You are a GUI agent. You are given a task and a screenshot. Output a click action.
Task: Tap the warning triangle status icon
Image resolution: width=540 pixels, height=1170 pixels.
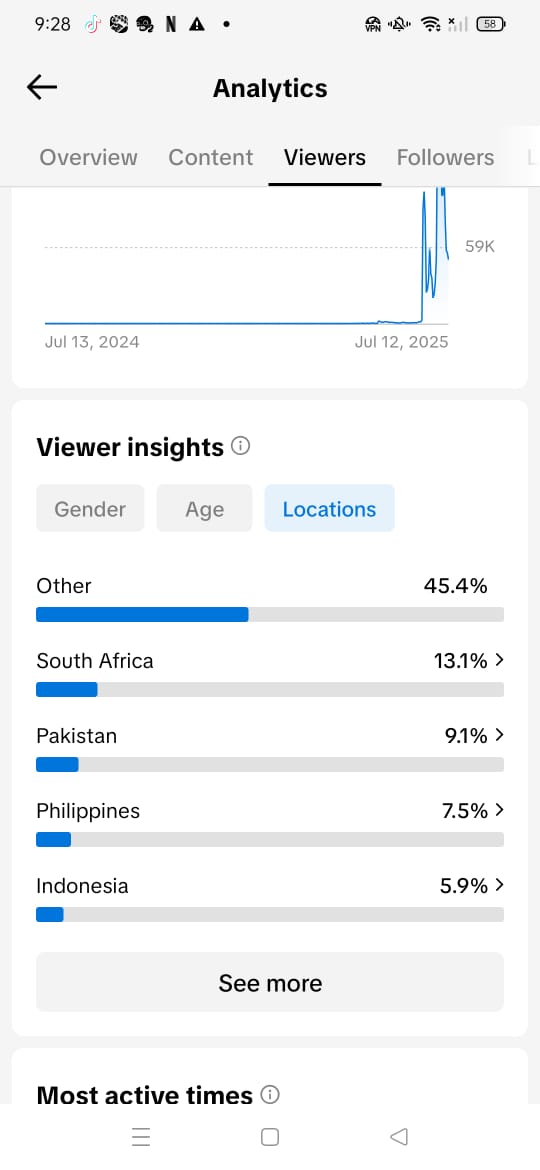tap(197, 25)
